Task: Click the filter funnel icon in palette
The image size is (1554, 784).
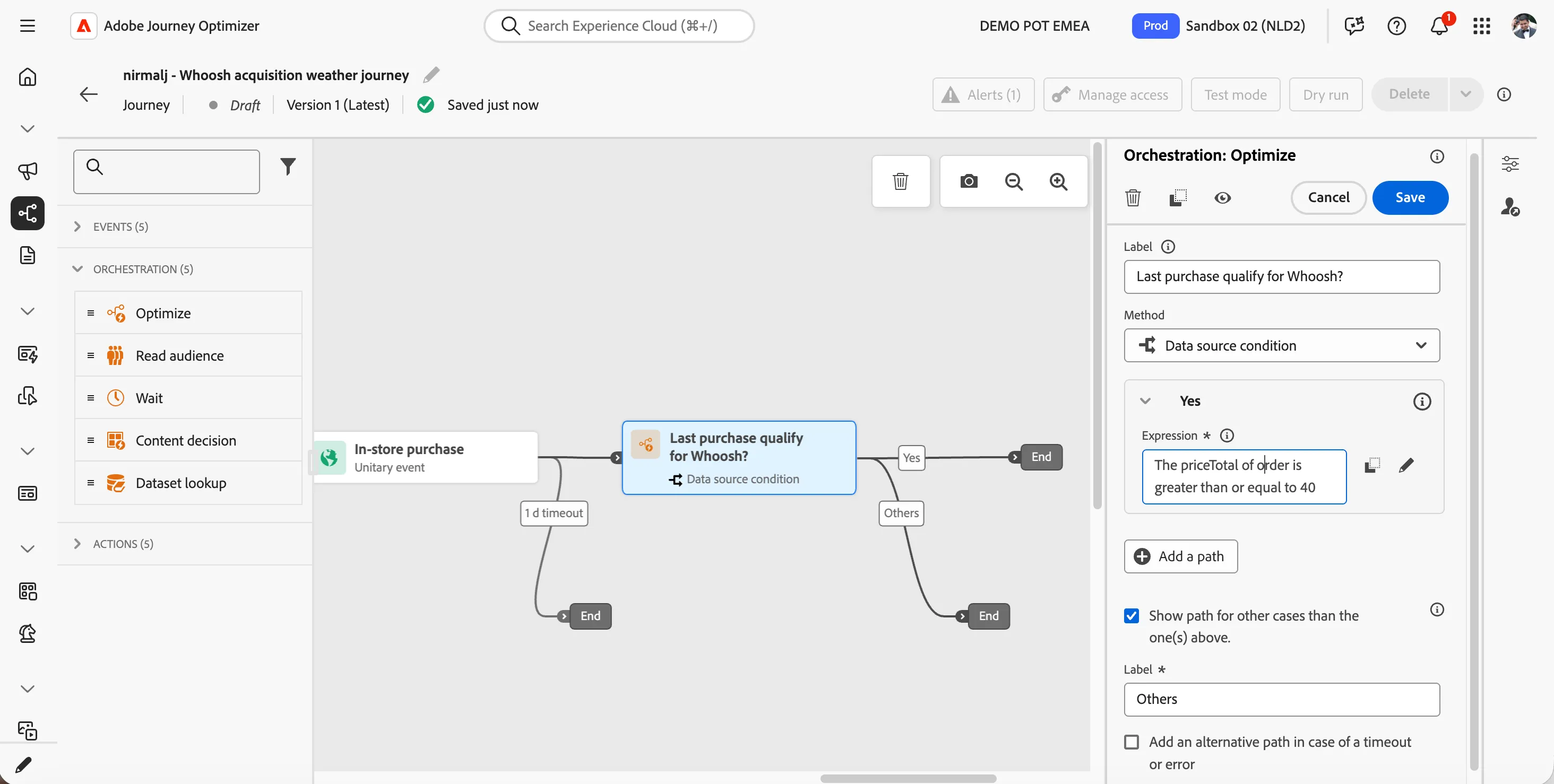Action: 288,166
